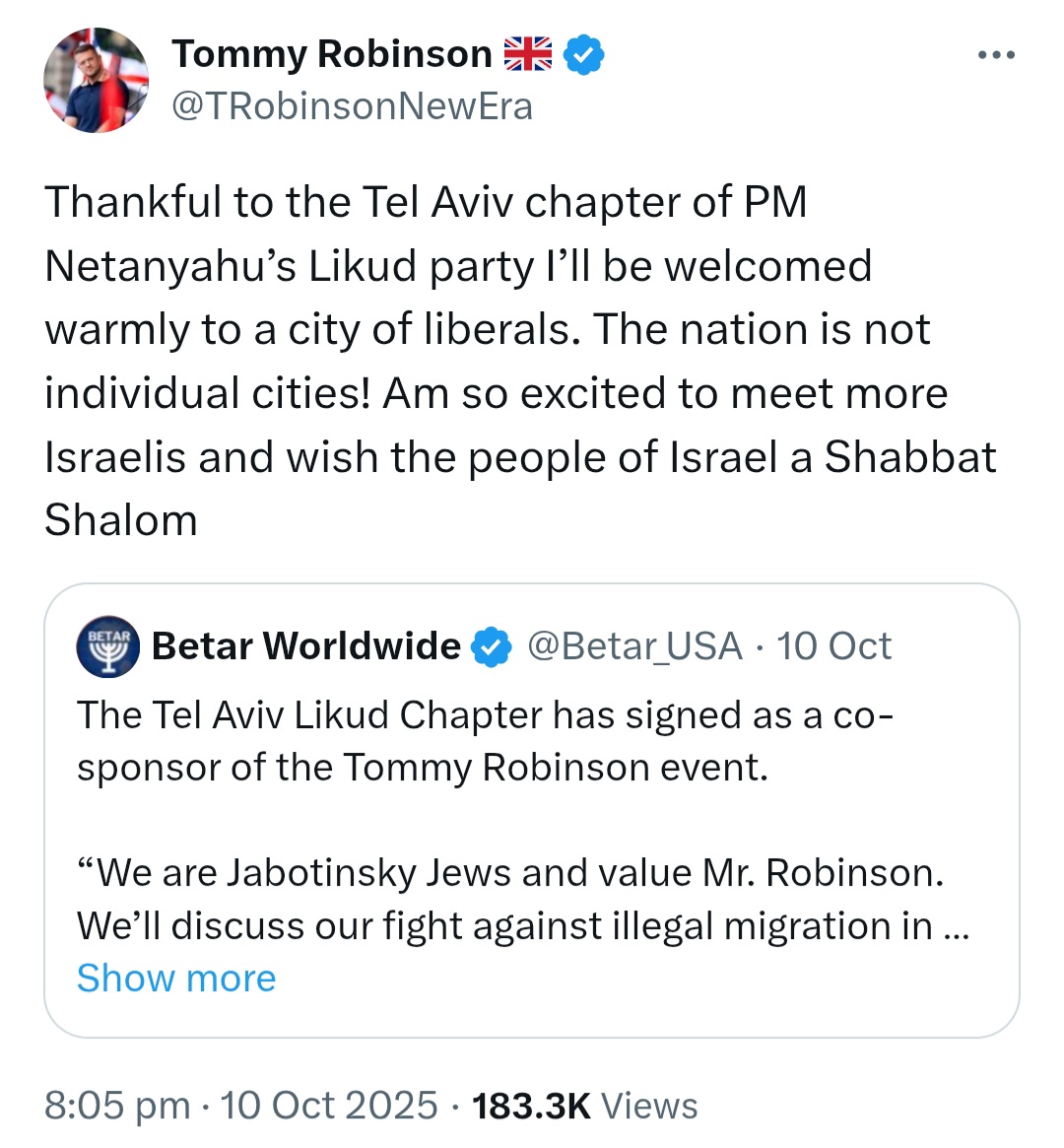The height and width of the screenshot is (1148, 1064).
Task: Click Betar Worldwide's verified badge
Action: [x=491, y=646]
